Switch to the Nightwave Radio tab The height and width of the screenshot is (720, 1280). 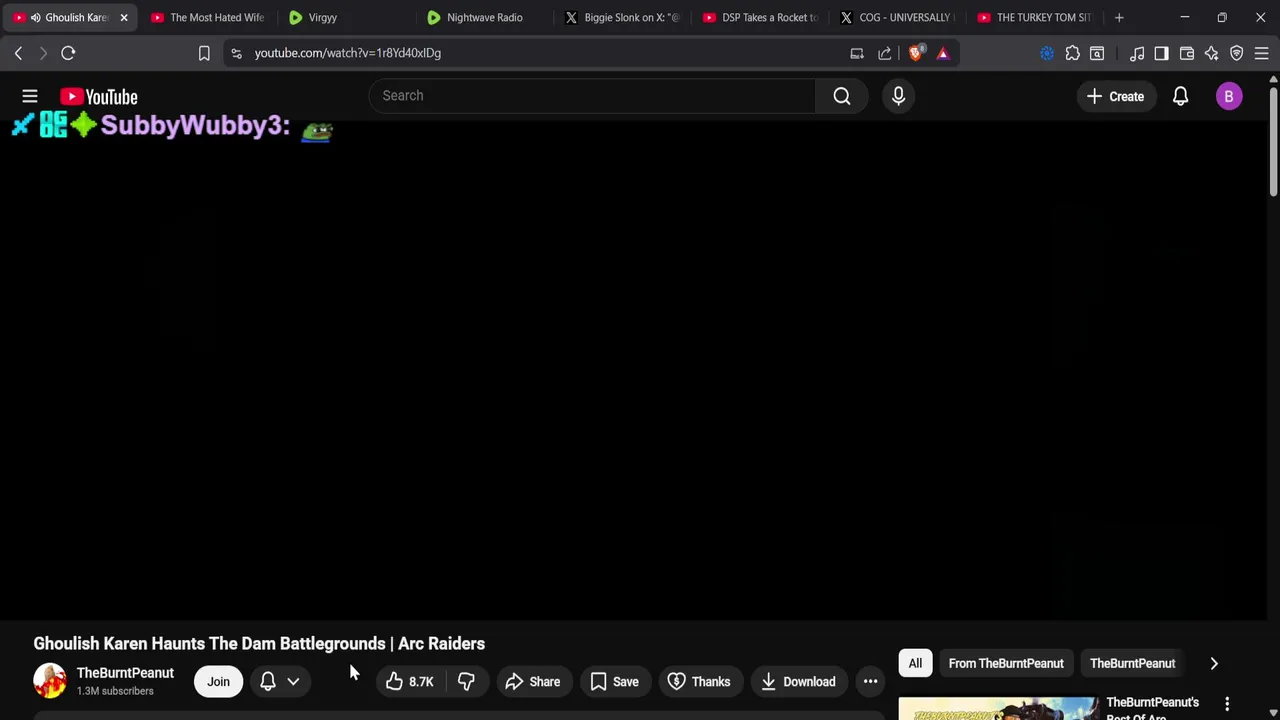(484, 17)
